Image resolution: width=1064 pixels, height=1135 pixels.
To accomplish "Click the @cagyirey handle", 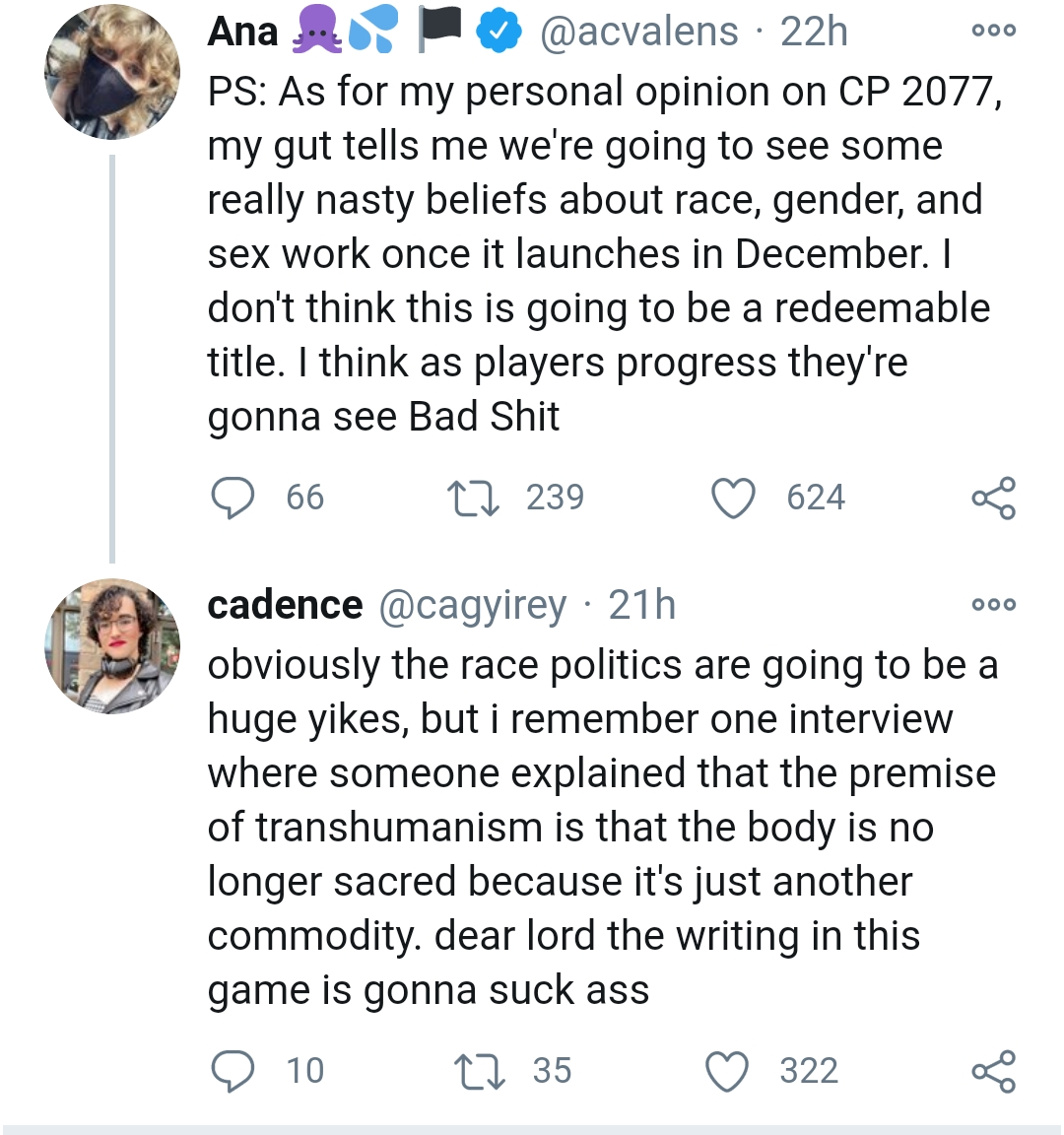I will [473, 605].
